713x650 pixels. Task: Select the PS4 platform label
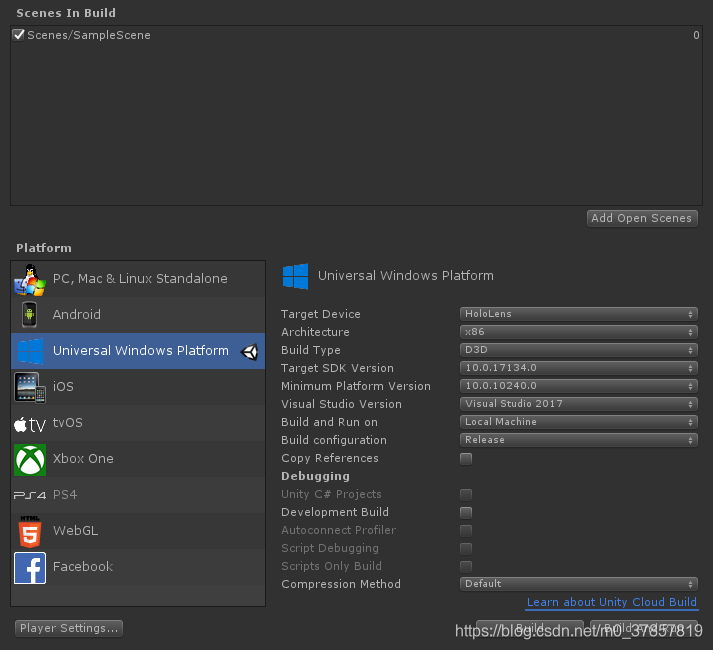pos(65,495)
